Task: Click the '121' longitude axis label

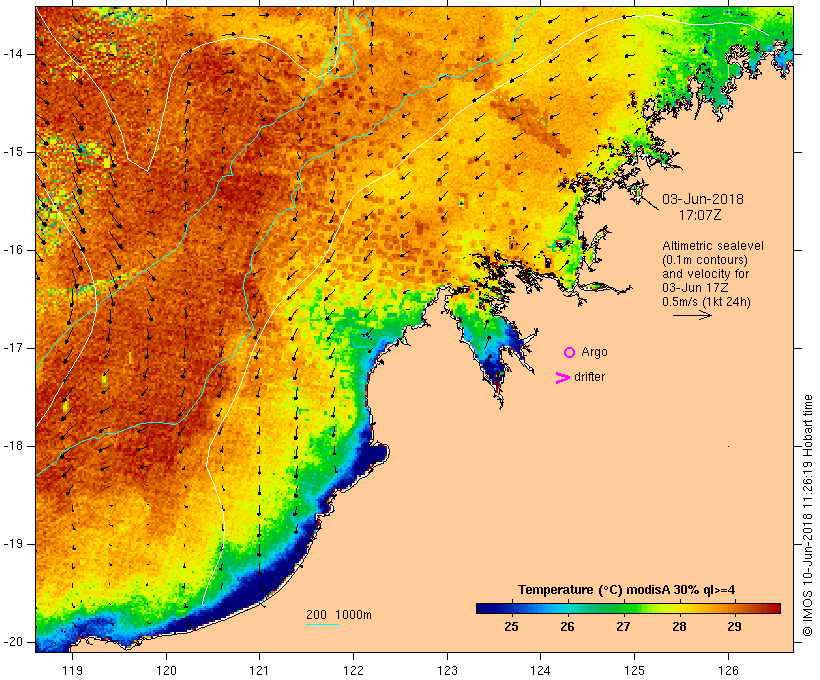Action: [259, 671]
